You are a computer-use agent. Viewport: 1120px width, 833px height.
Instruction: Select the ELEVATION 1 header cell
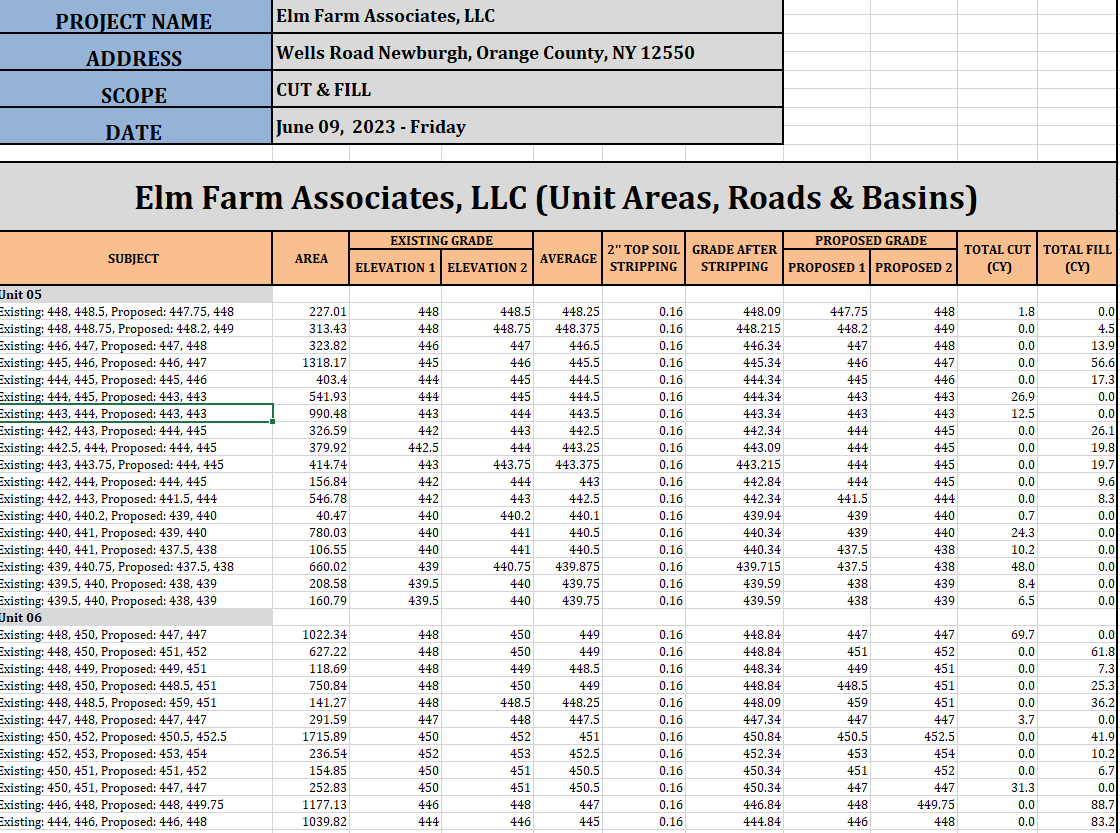pos(395,267)
